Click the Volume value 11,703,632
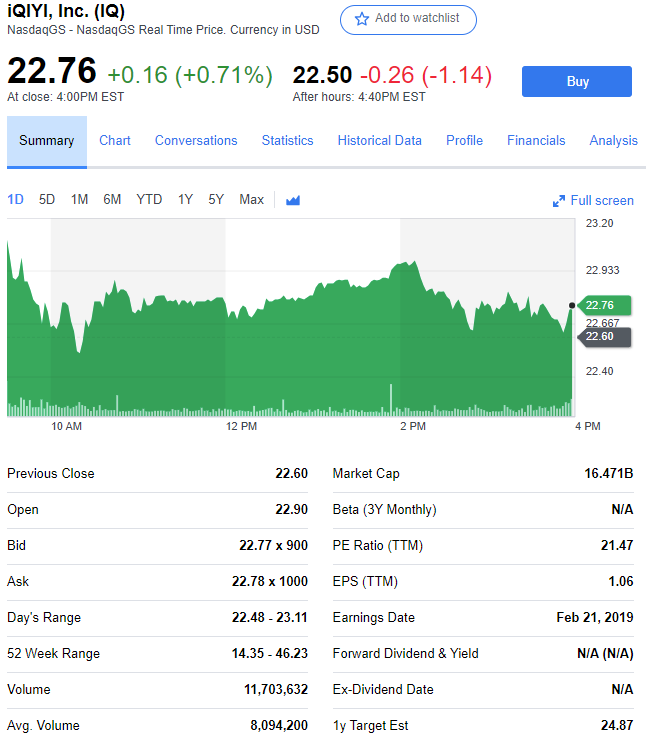 (276, 690)
